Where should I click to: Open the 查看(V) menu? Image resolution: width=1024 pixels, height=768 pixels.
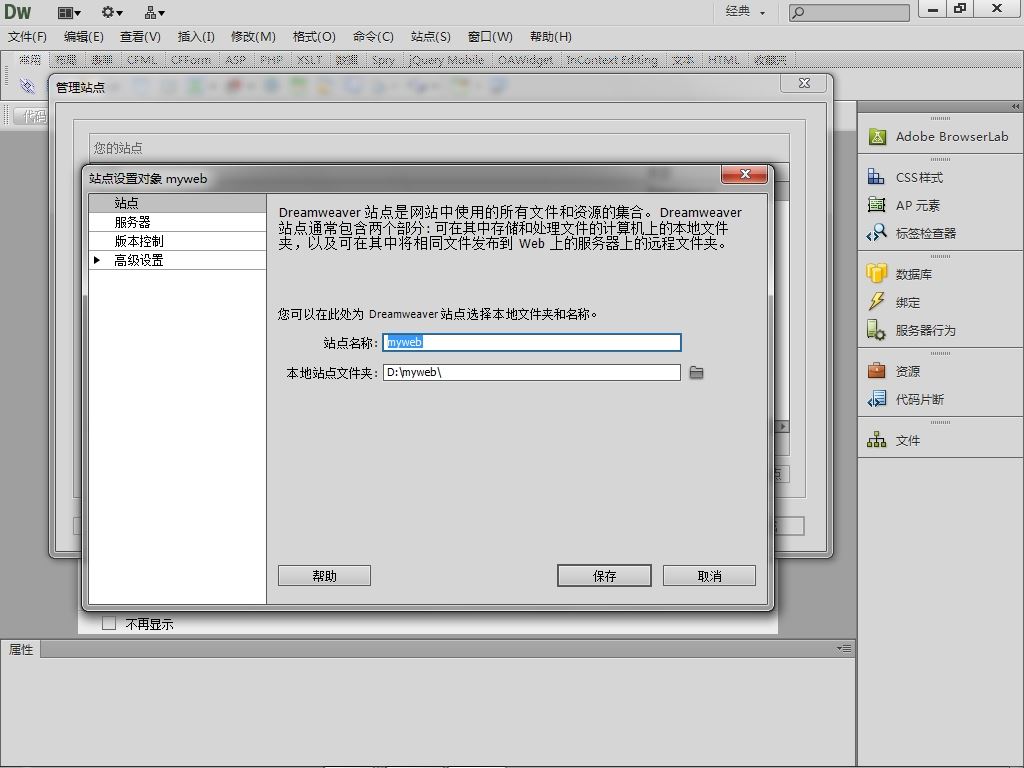(x=140, y=37)
